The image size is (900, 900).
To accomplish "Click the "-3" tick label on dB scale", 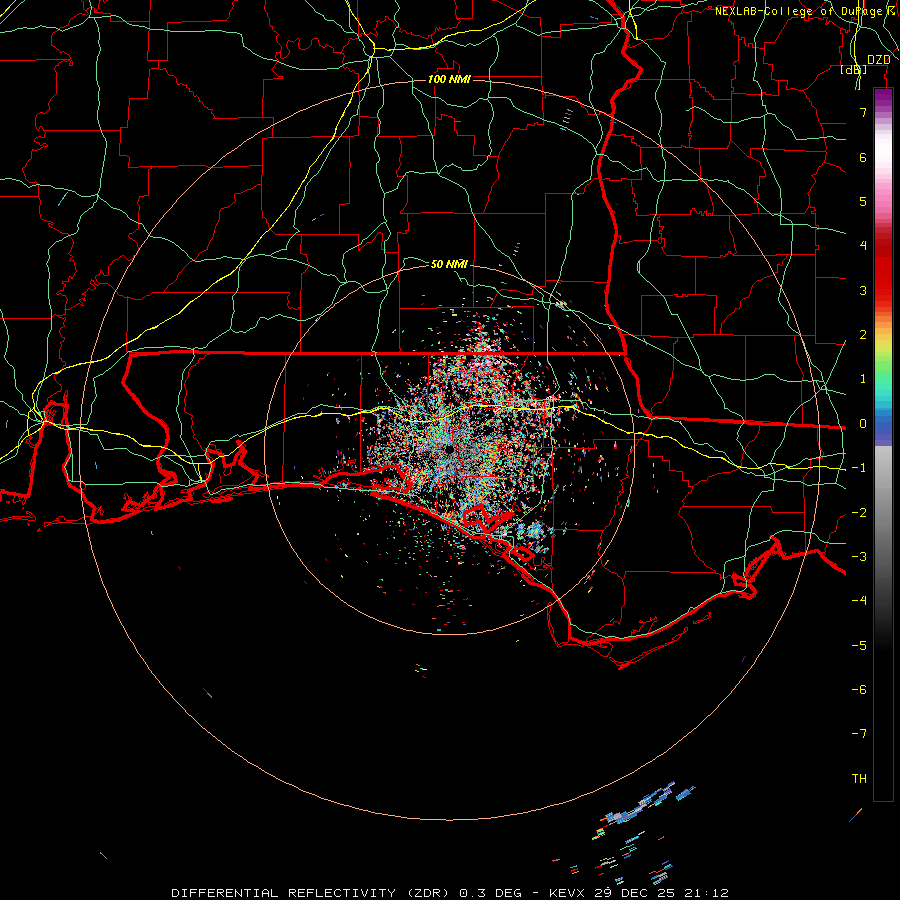I will point(859,557).
